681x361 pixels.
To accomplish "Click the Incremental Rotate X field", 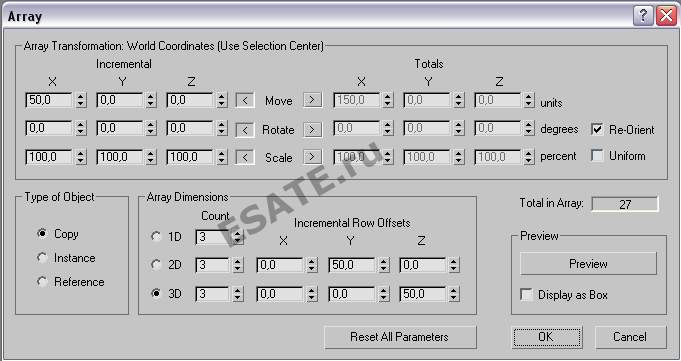I will [x=49, y=129].
